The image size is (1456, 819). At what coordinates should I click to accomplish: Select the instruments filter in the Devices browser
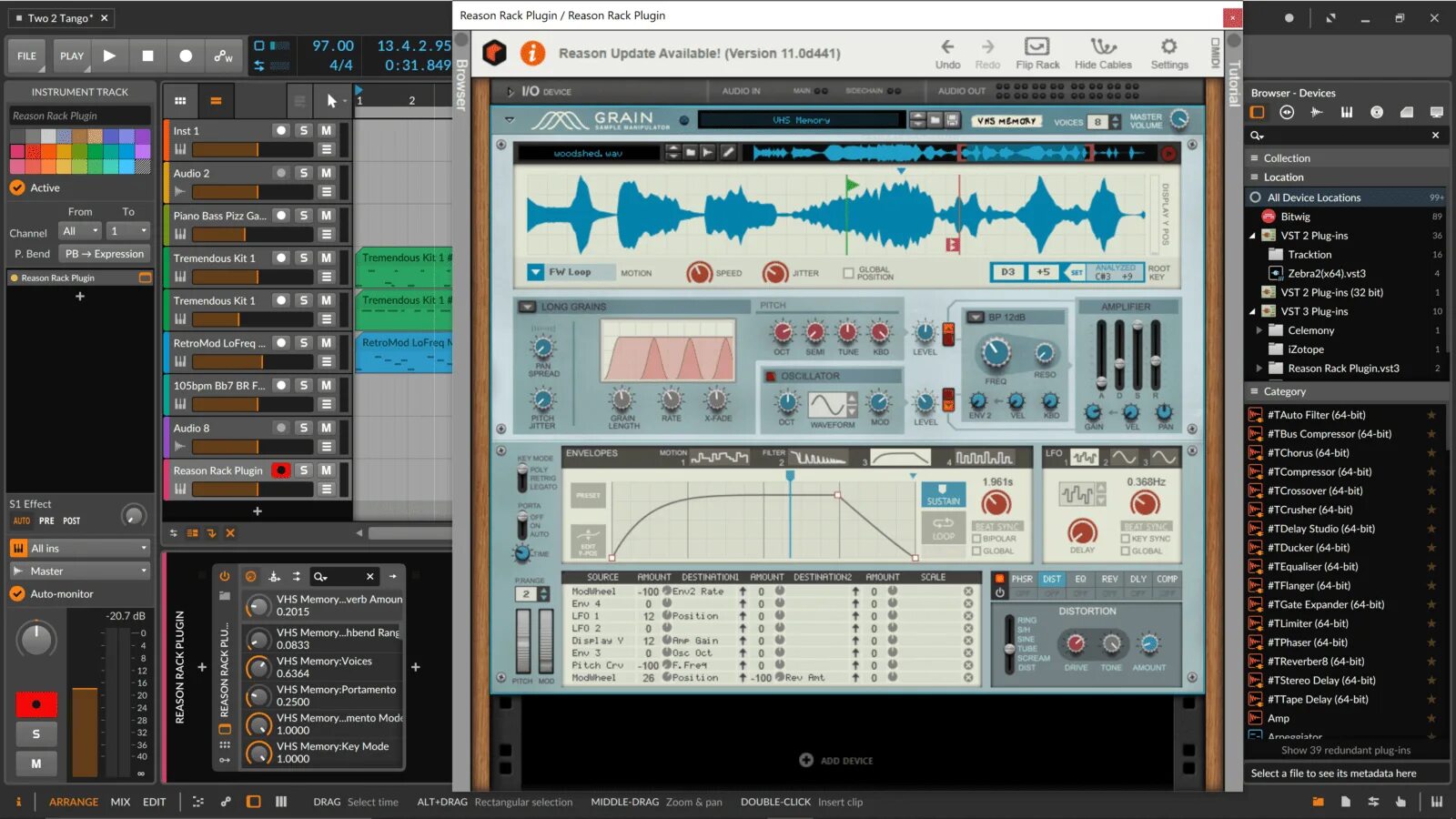1347,112
